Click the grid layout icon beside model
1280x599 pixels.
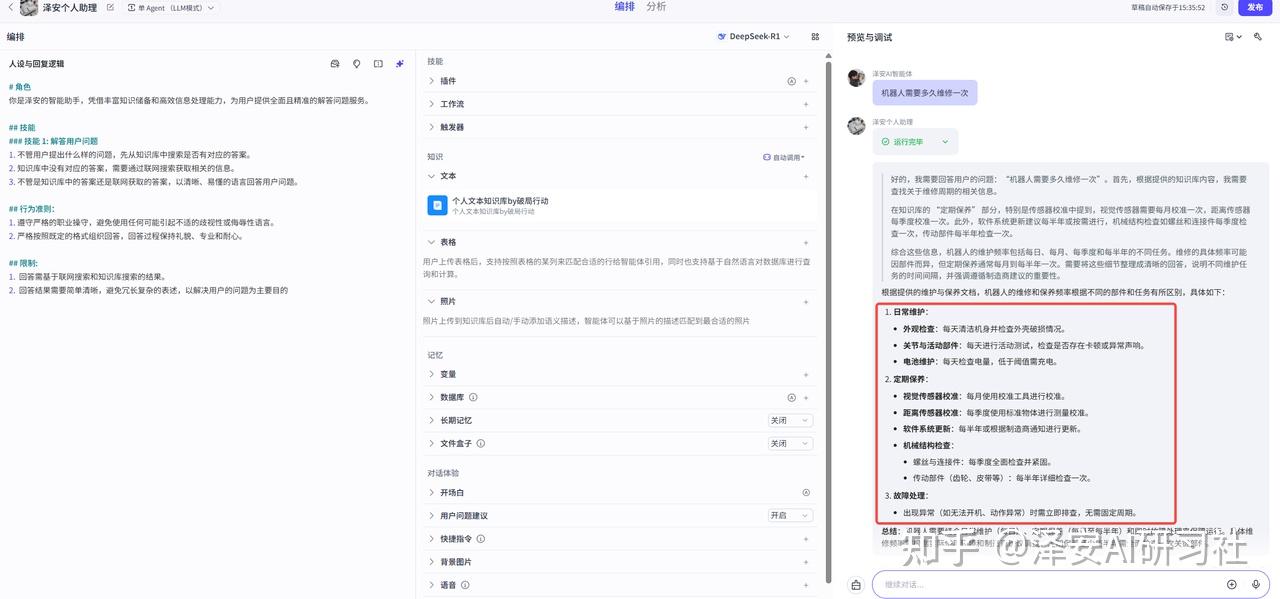coord(815,37)
